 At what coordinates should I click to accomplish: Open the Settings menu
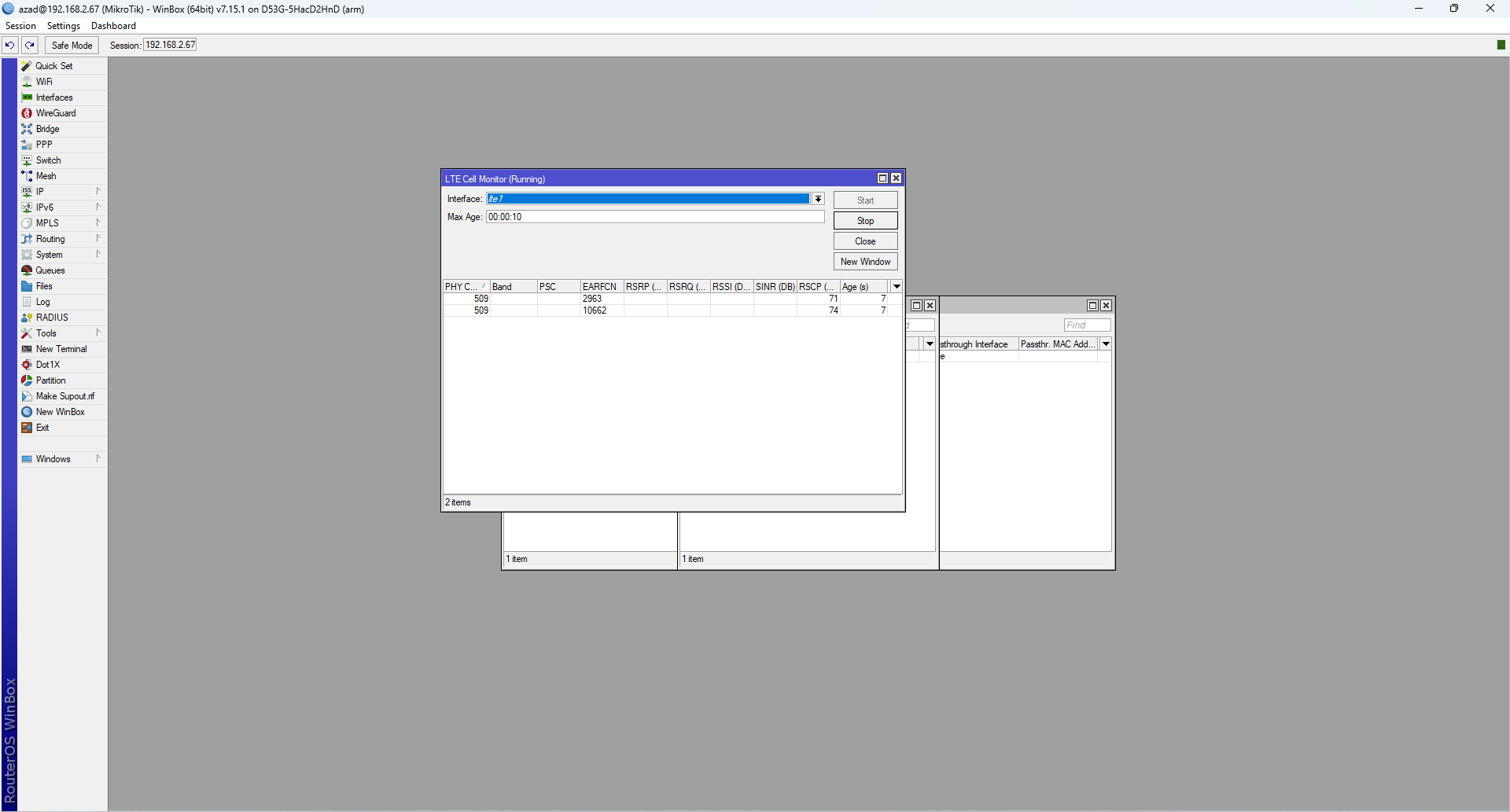pyautogui.click(x=64, y=26)
